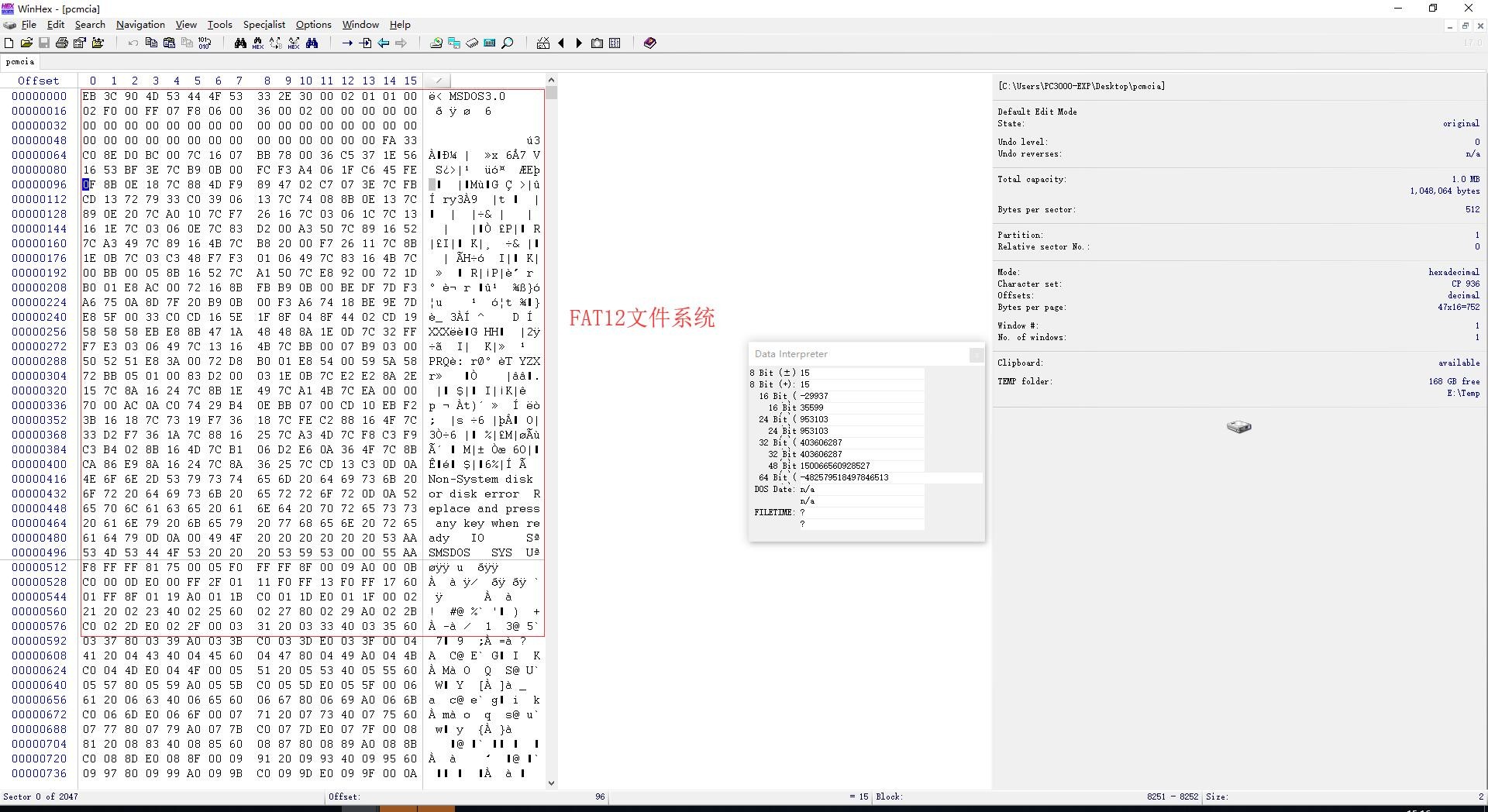Click the FILETIME row in Data Interpreter
The width and height of the screenshot is (1488, 812).
pyautogui.click(x=837, y=512)
